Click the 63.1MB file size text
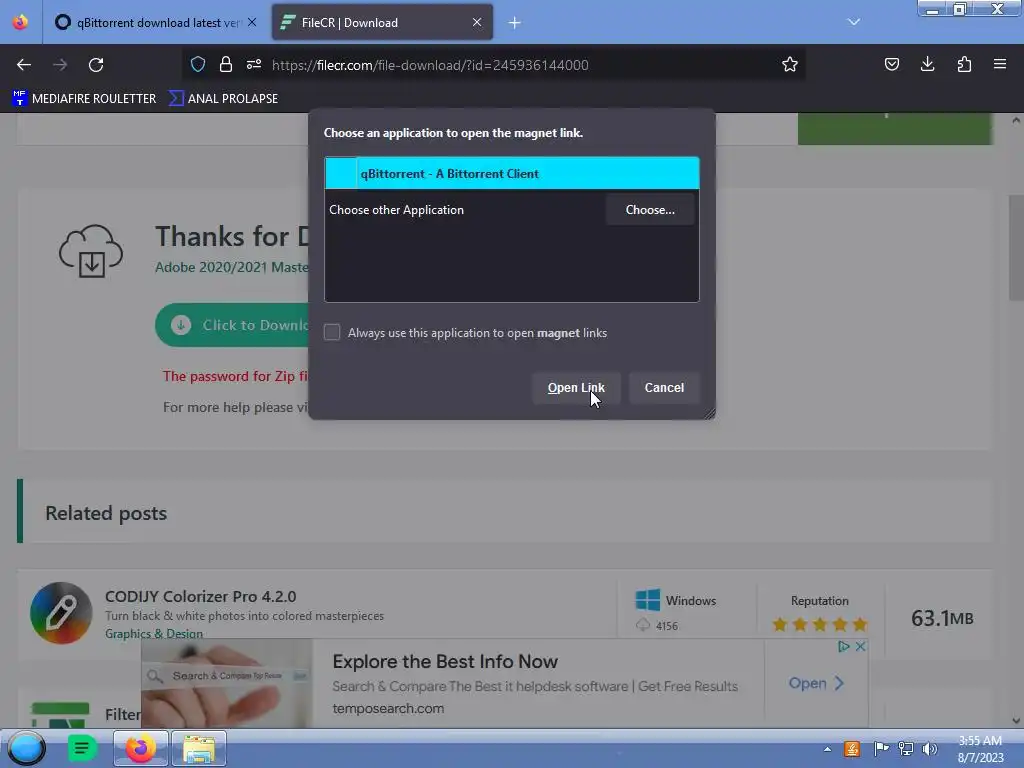Viewport: 1024px width, 768px height. [x=942, y=618]
